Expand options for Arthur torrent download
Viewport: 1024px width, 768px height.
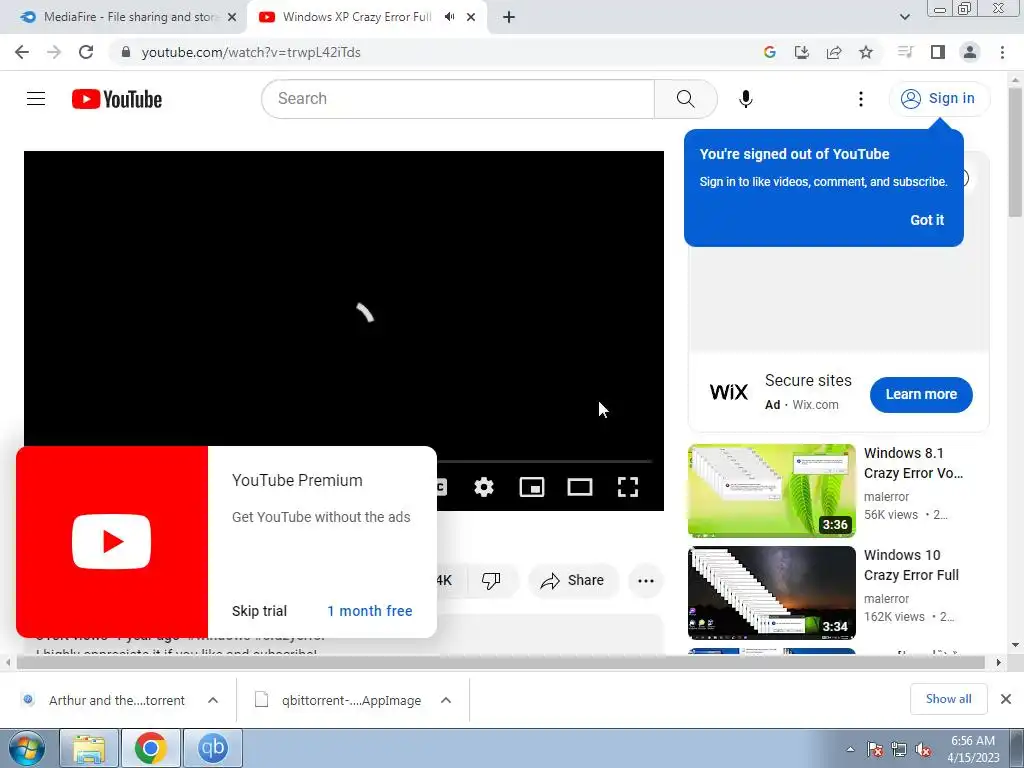(213, 700)
